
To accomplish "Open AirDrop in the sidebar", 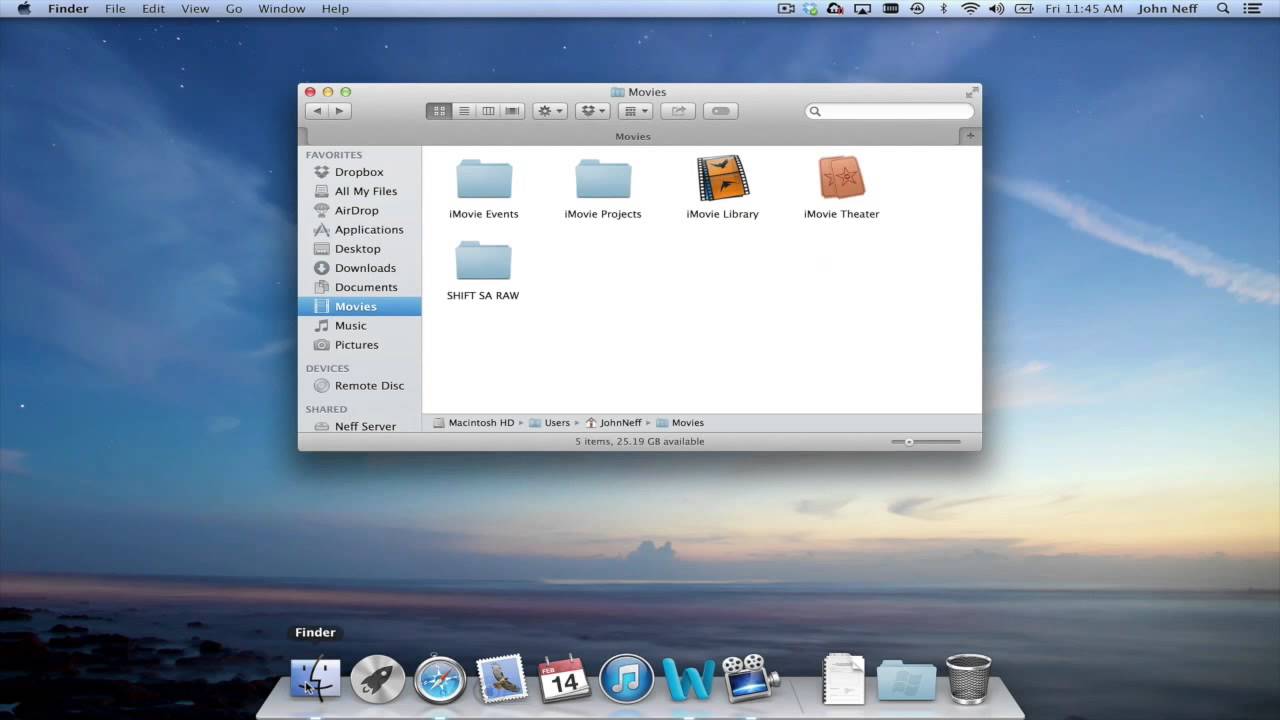I will (359, 210).
